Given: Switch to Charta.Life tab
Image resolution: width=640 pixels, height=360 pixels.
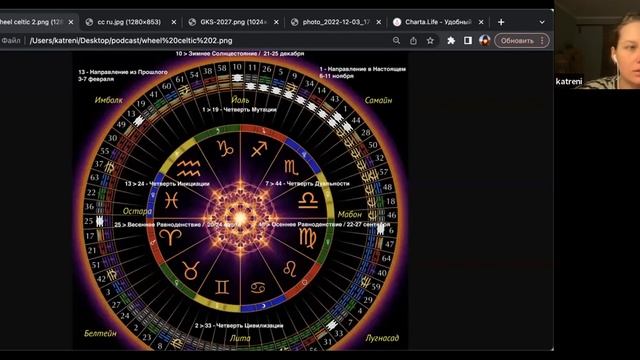Looking at the screenshot, I should tap(438, 22).
